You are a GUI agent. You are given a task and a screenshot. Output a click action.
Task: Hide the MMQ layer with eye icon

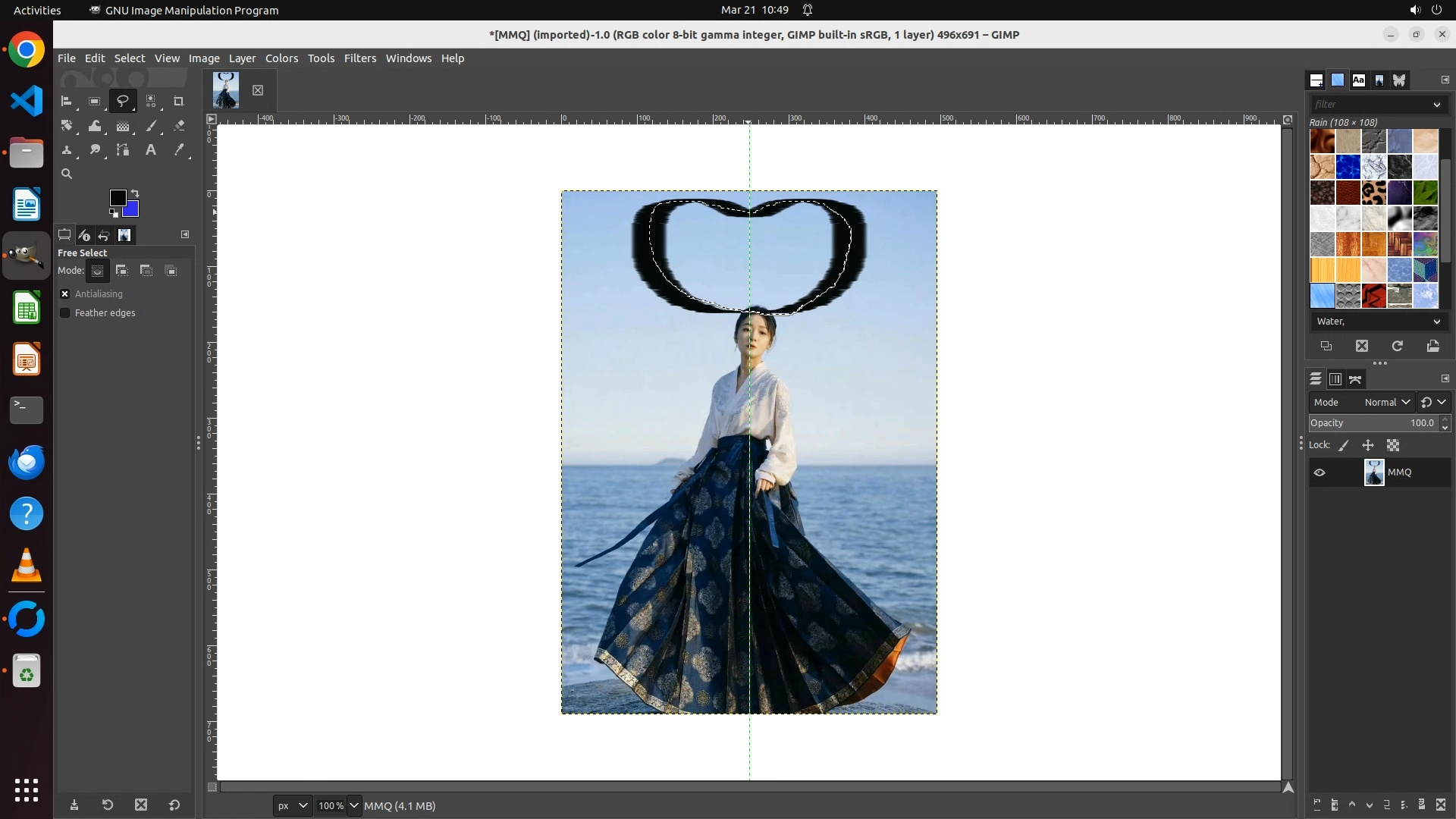1319,472
